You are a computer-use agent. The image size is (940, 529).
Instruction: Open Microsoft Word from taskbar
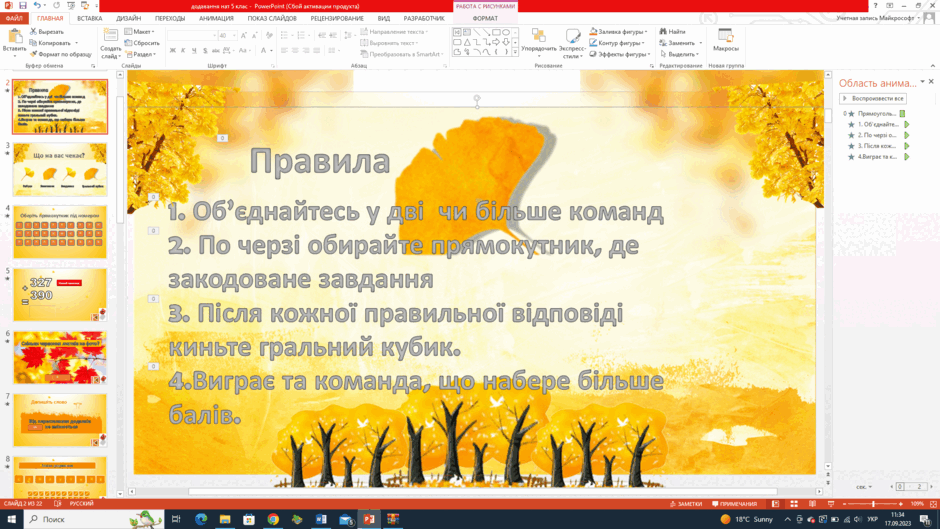pyautogui.click(x=321, y=519)
